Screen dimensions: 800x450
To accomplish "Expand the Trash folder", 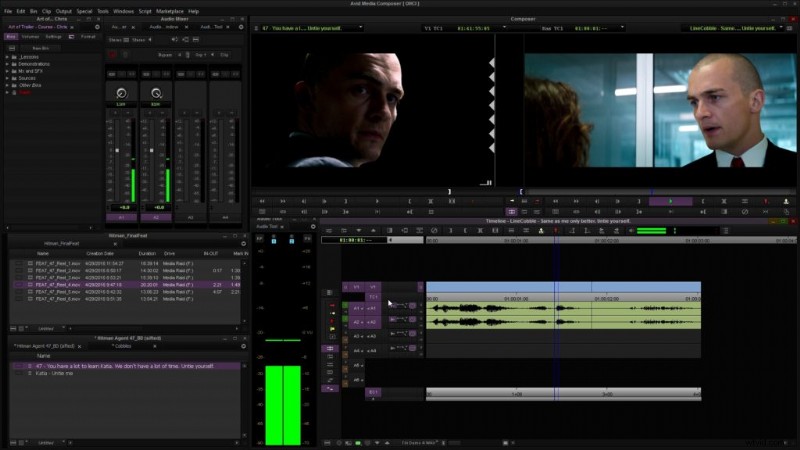I will click(7, 92).
